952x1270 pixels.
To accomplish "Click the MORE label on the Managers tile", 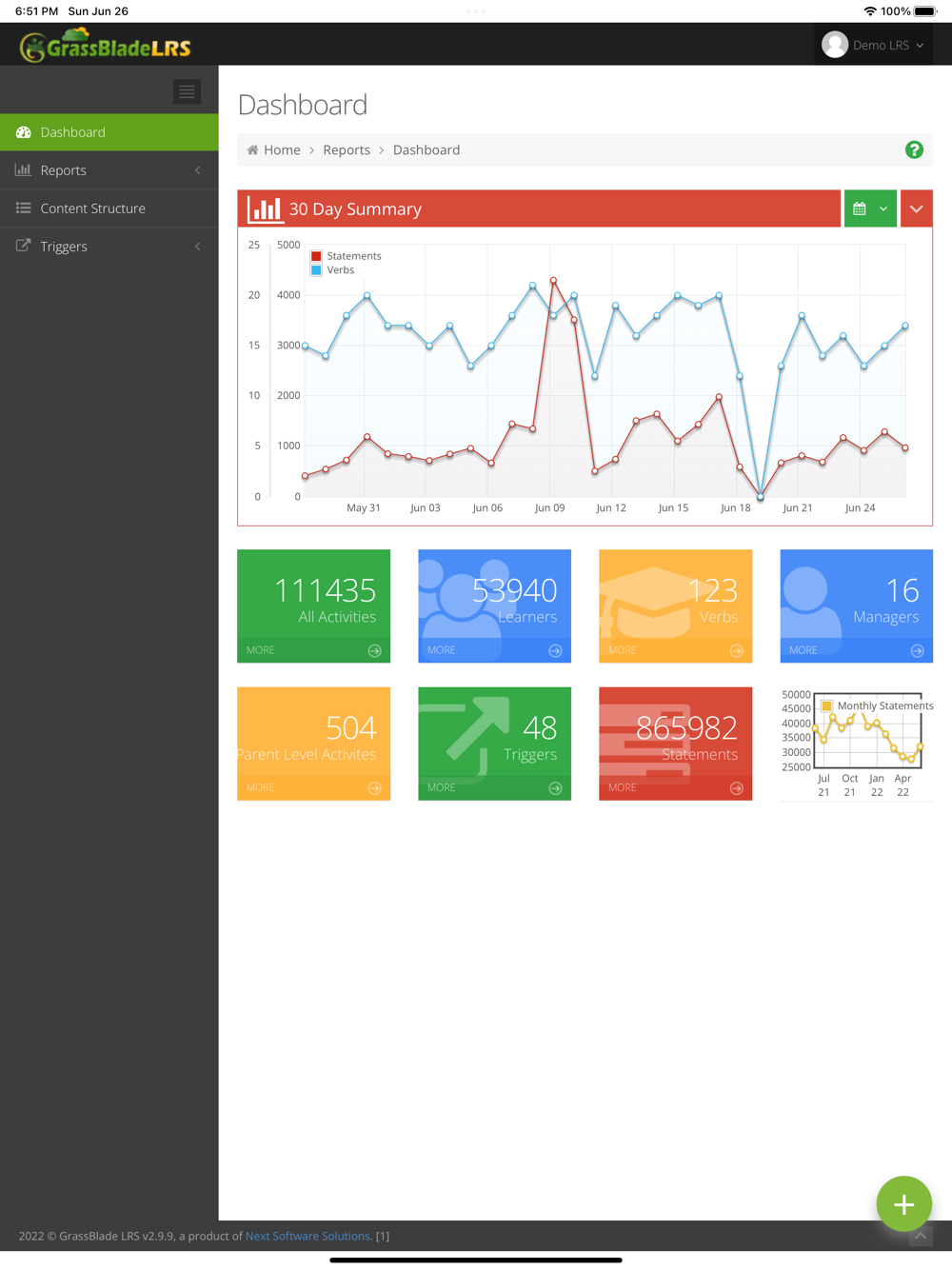I will click(803, 650).
